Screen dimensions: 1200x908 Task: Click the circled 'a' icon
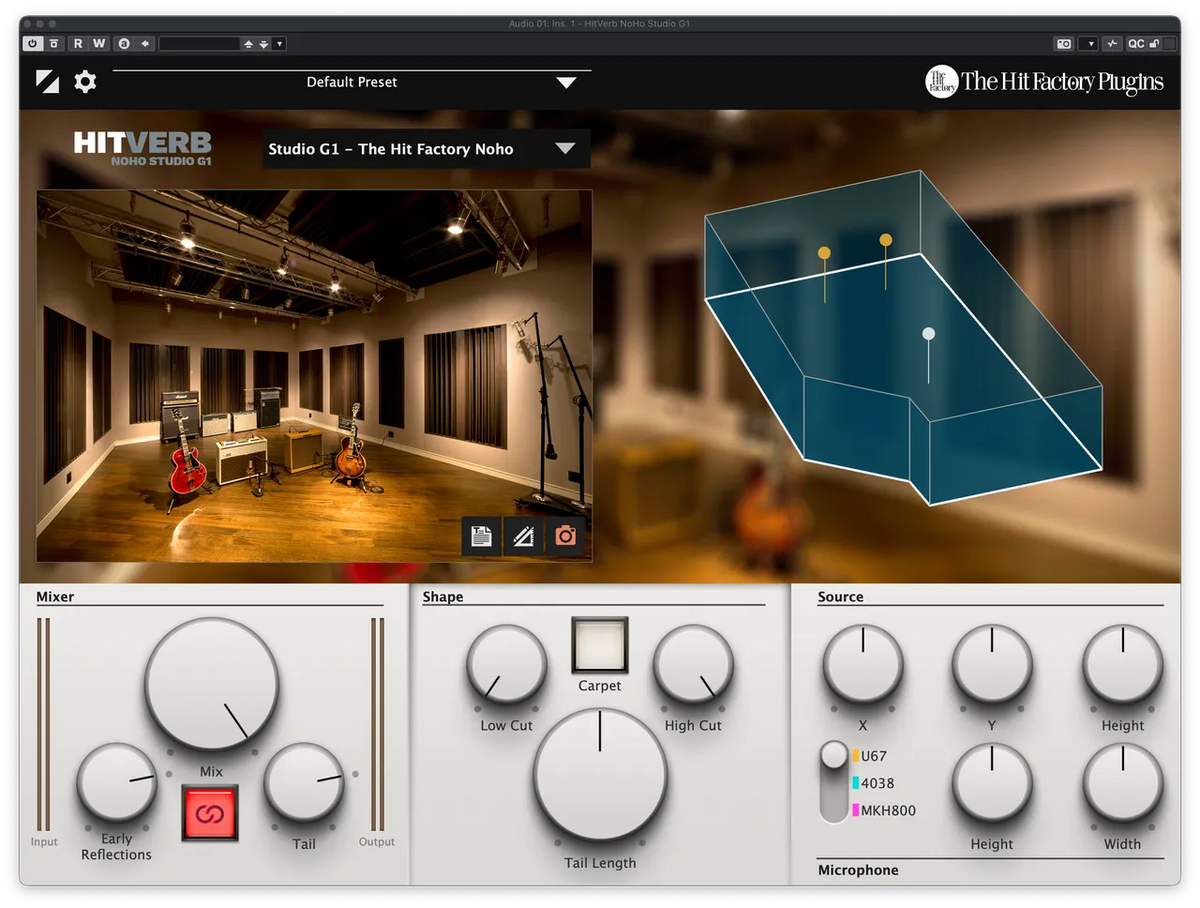pos(124,43)
